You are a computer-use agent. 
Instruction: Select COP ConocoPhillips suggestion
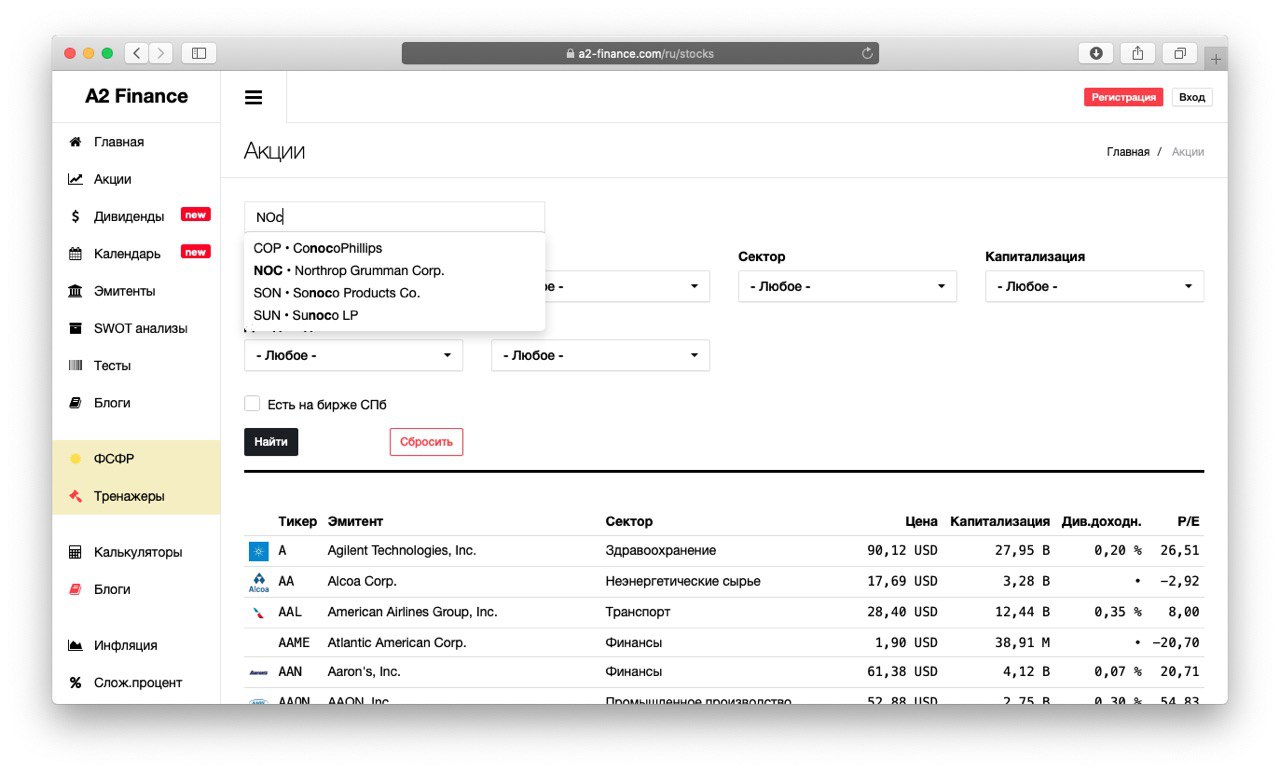(395, 248)
